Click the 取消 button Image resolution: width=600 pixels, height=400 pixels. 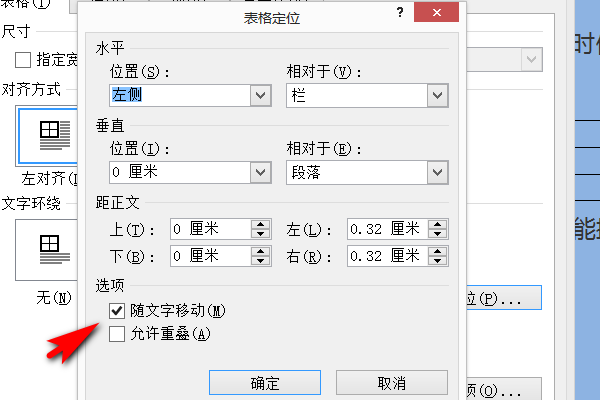[391, 383]
